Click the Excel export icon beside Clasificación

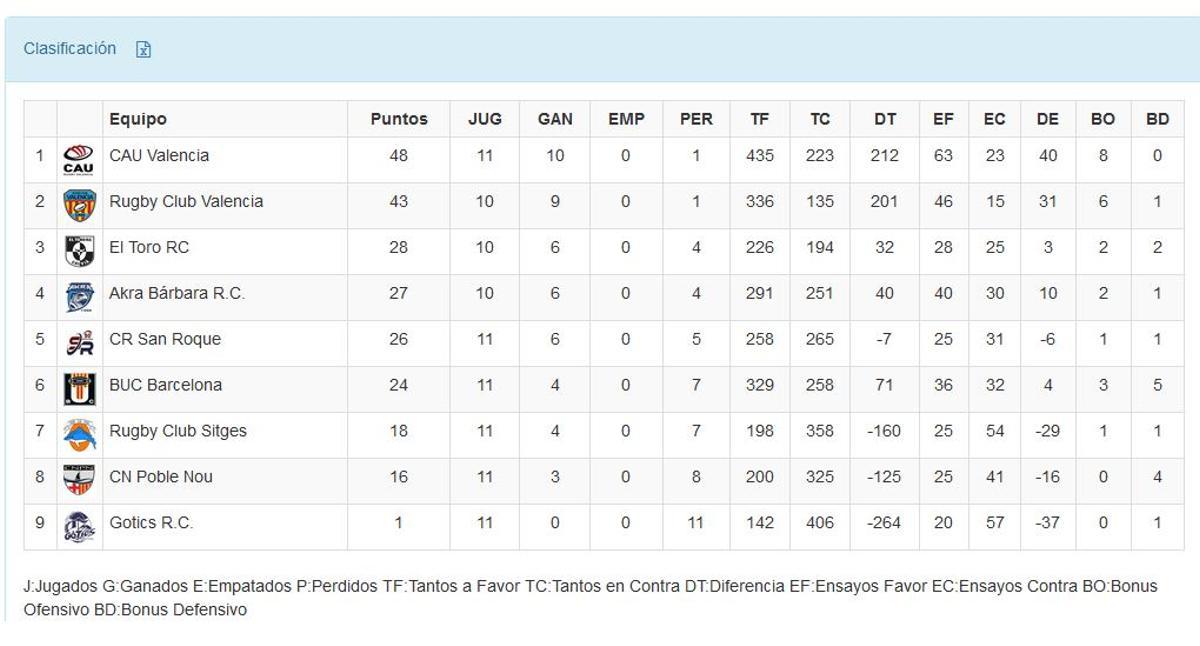144,48
